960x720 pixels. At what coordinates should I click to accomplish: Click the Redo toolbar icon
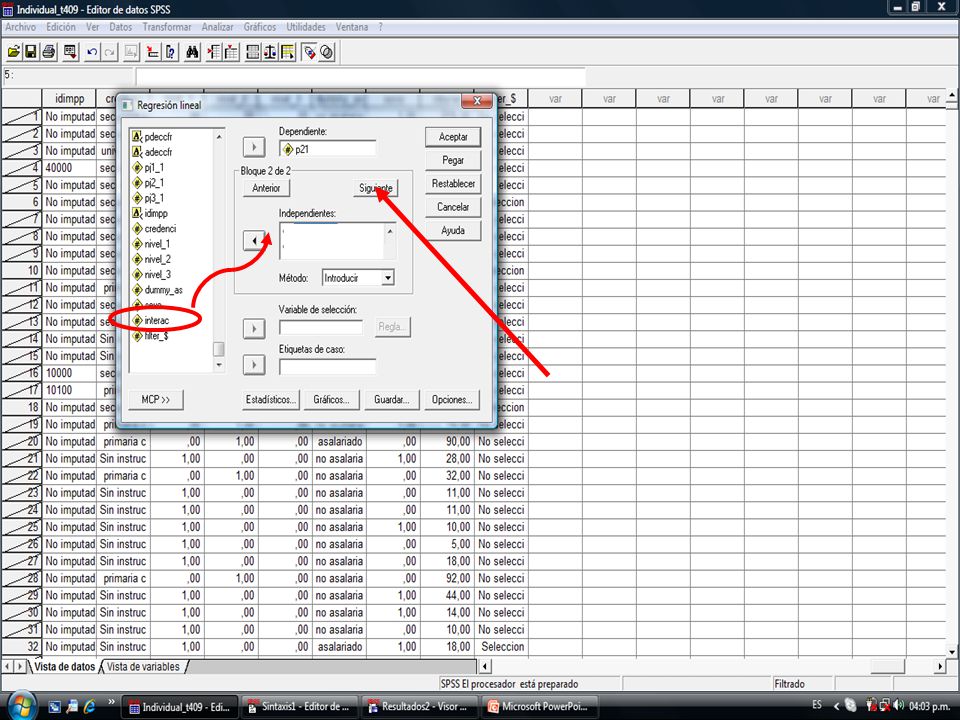[110, 53]
